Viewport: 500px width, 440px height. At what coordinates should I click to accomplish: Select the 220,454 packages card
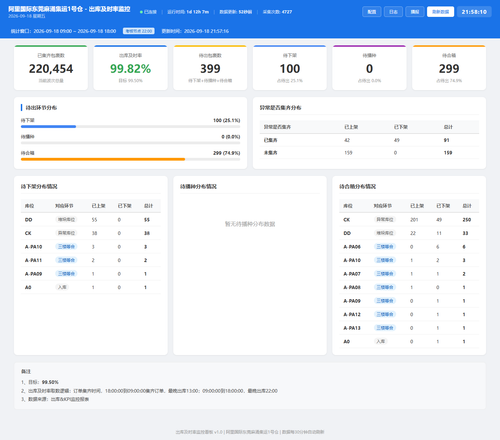point(51,68)
